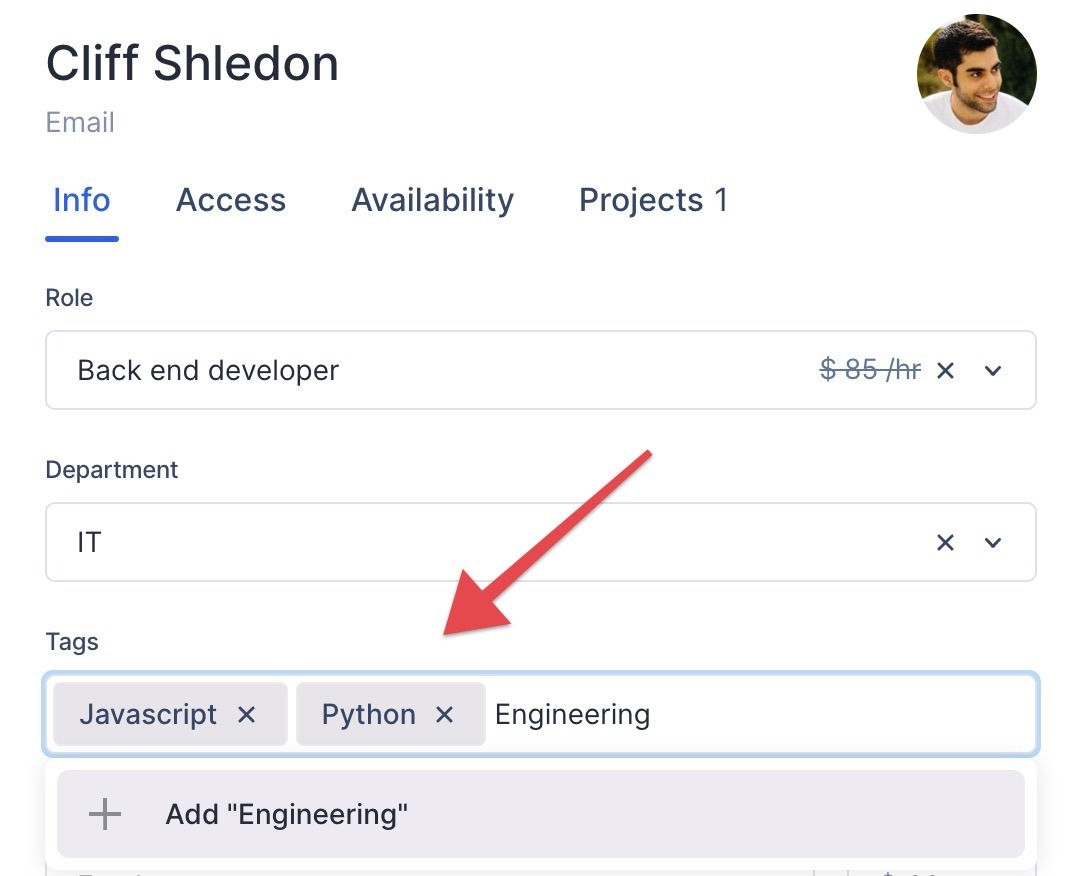Screen dimensions: 1070x876
Task: Open the Role field showing Back end developer
Action: (400, 371)
